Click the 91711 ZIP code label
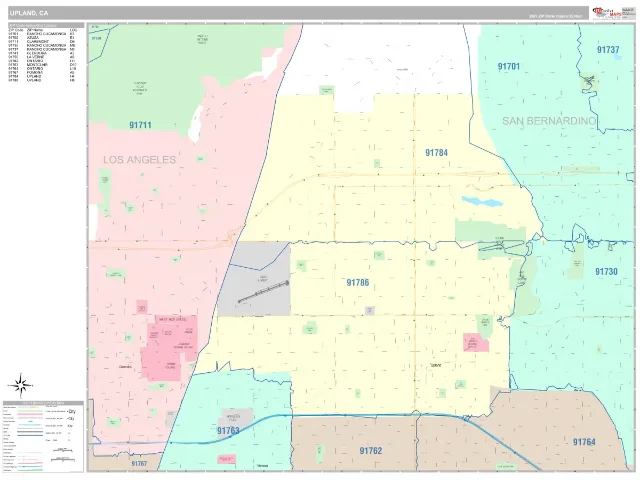Viewport: 640px width, 480px height. coord(140,125)
